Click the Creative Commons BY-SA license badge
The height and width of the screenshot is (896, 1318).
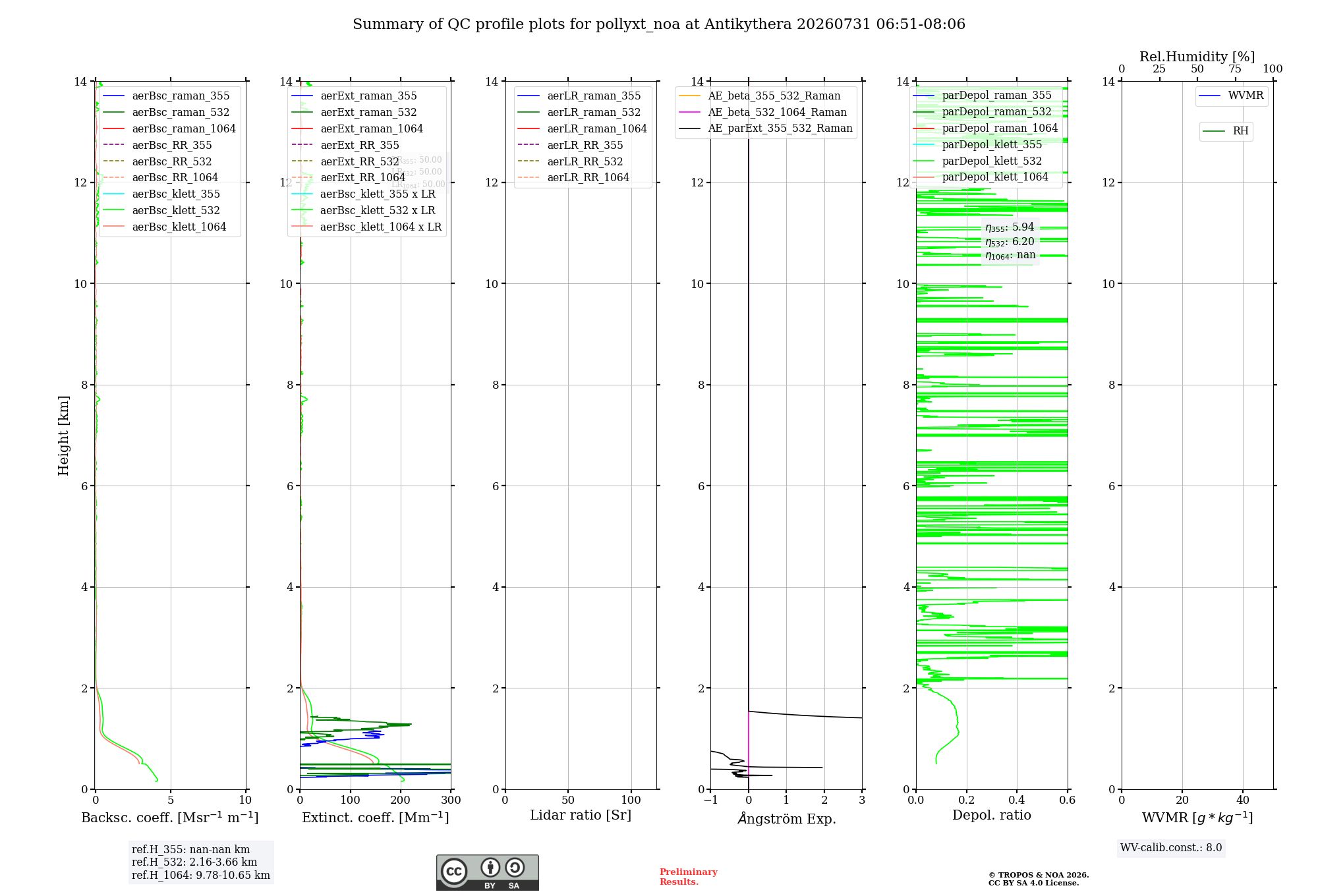coord(487,872)
